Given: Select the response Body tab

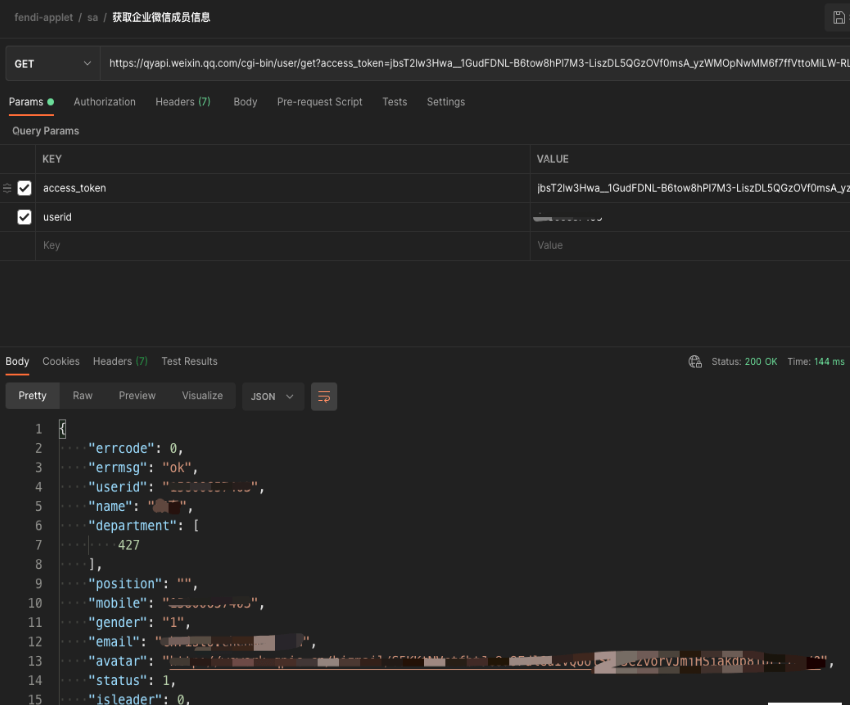Looking at the screenshot, I should tap(17, 362).
